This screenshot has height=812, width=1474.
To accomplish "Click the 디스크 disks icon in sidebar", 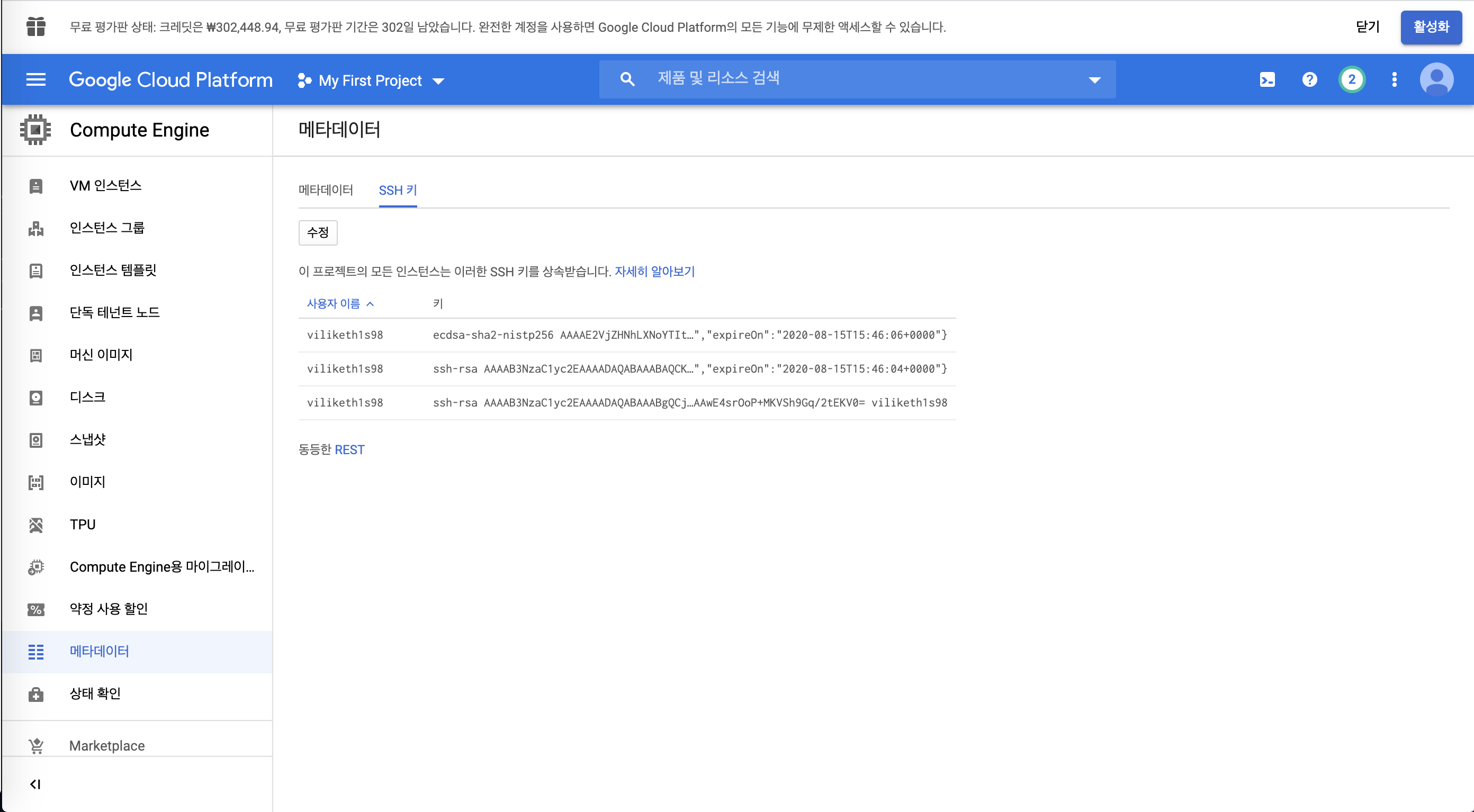I will [x=35, y=397].
